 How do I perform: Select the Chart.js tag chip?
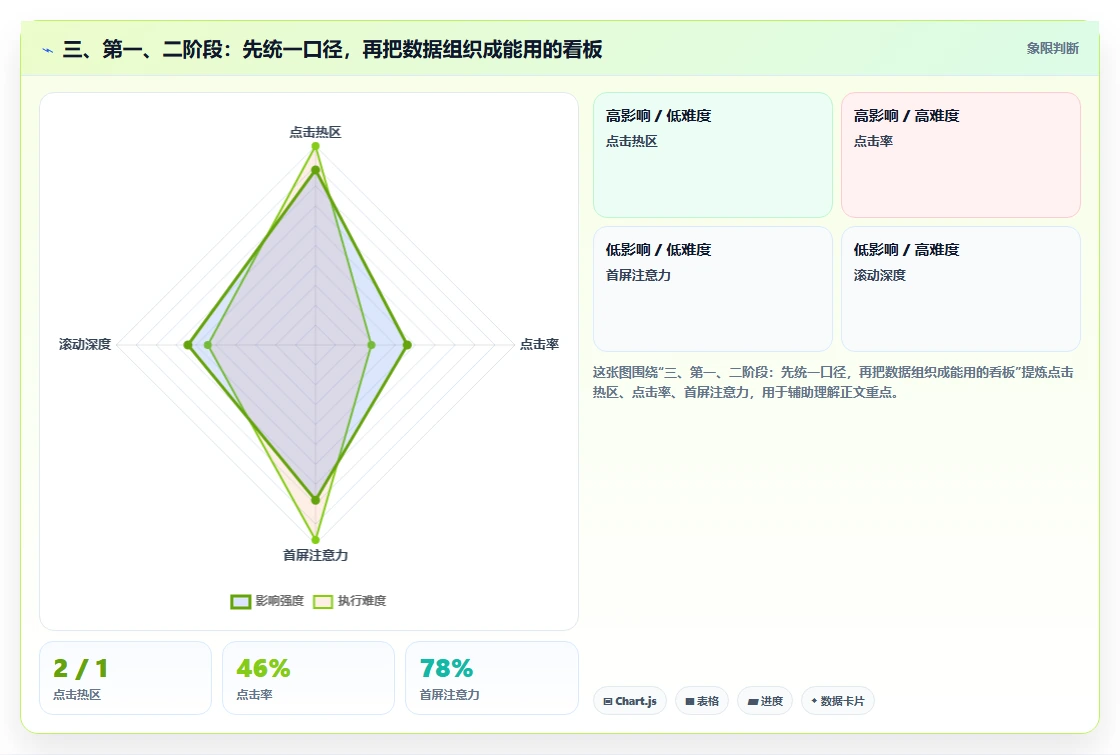coord(630,701)
